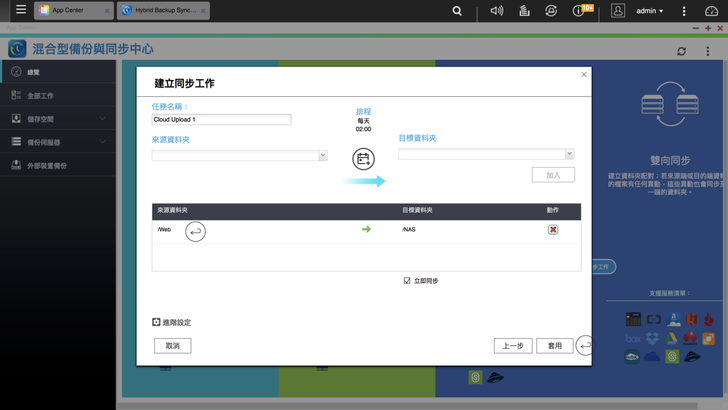
Task: Click the /NAS target folder cell
Action: click(x=409, y=229)
